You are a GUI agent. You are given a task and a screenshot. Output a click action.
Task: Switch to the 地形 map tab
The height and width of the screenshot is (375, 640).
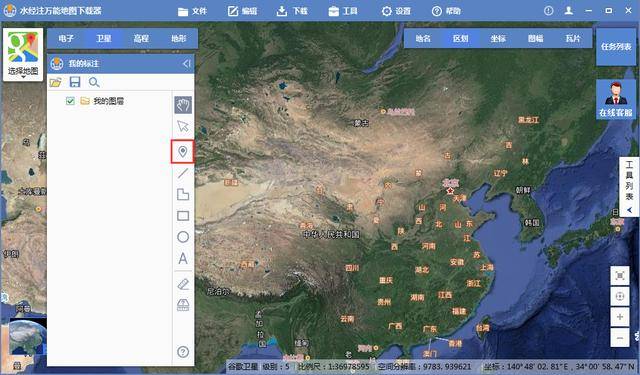click(178, 39)
